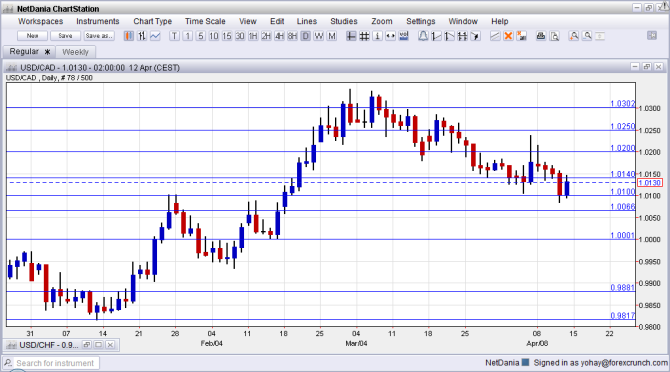Open the View menu

[248, 21]
